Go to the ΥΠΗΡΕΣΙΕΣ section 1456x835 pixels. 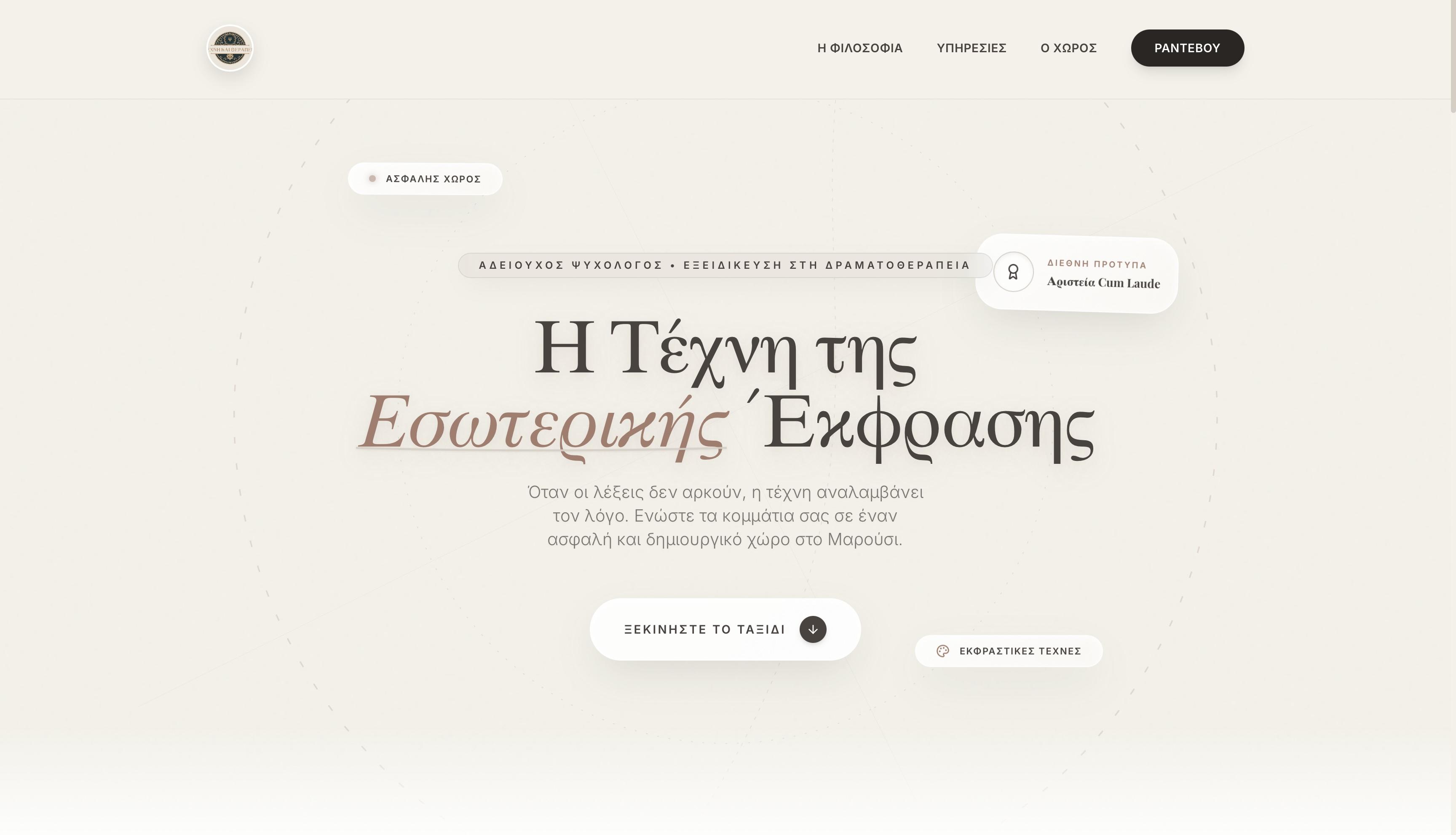click(x=972, y=48)
